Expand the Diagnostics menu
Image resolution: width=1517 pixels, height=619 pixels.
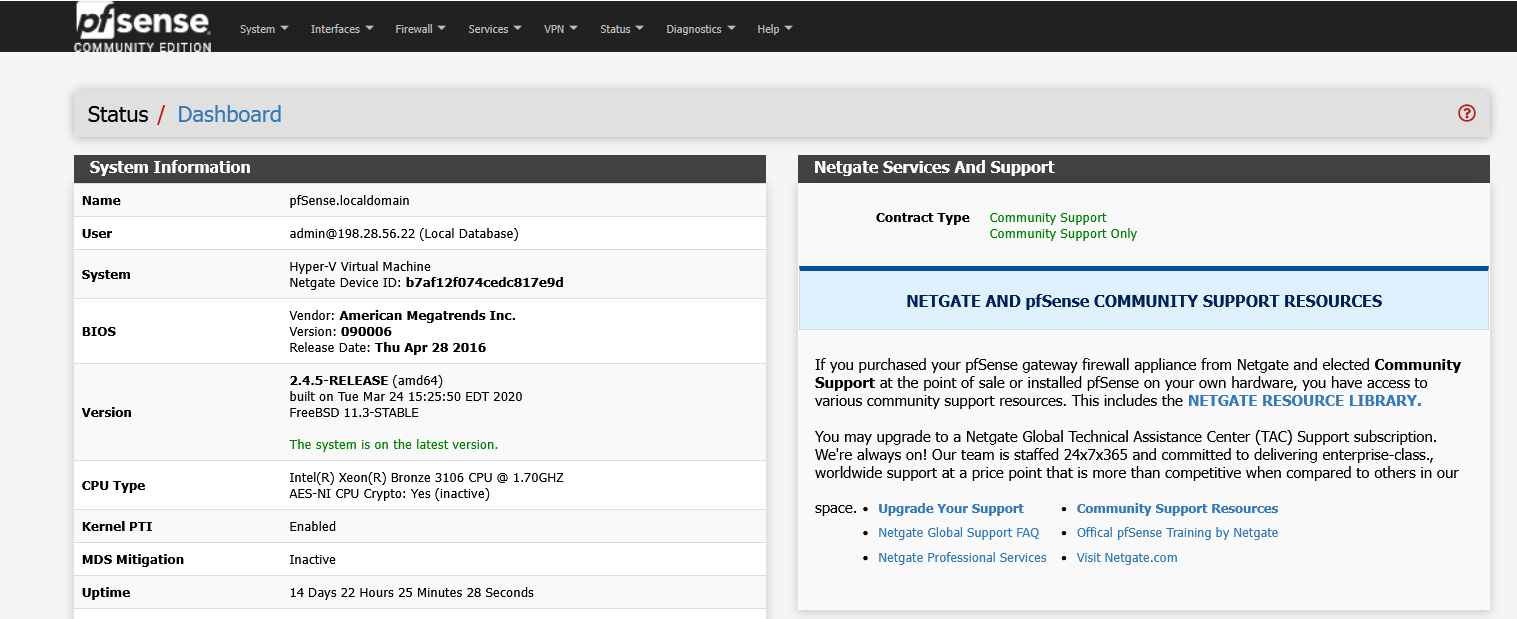[700, 29]
